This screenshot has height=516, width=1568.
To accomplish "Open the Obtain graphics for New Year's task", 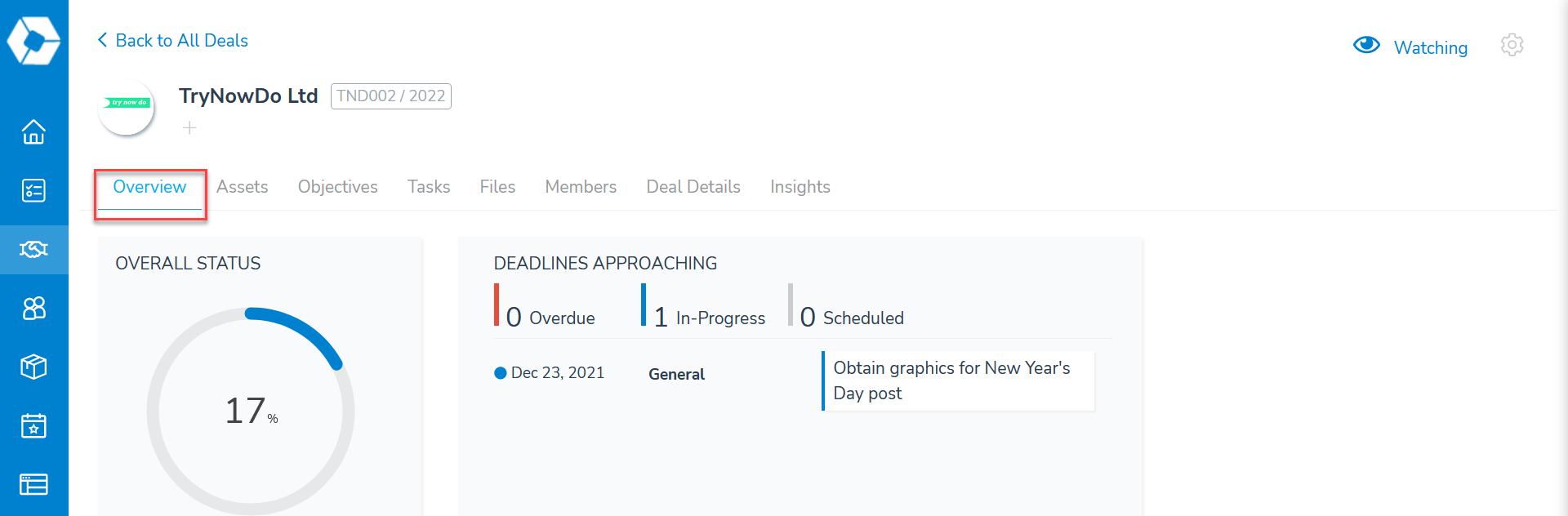I will pos(958,380).
